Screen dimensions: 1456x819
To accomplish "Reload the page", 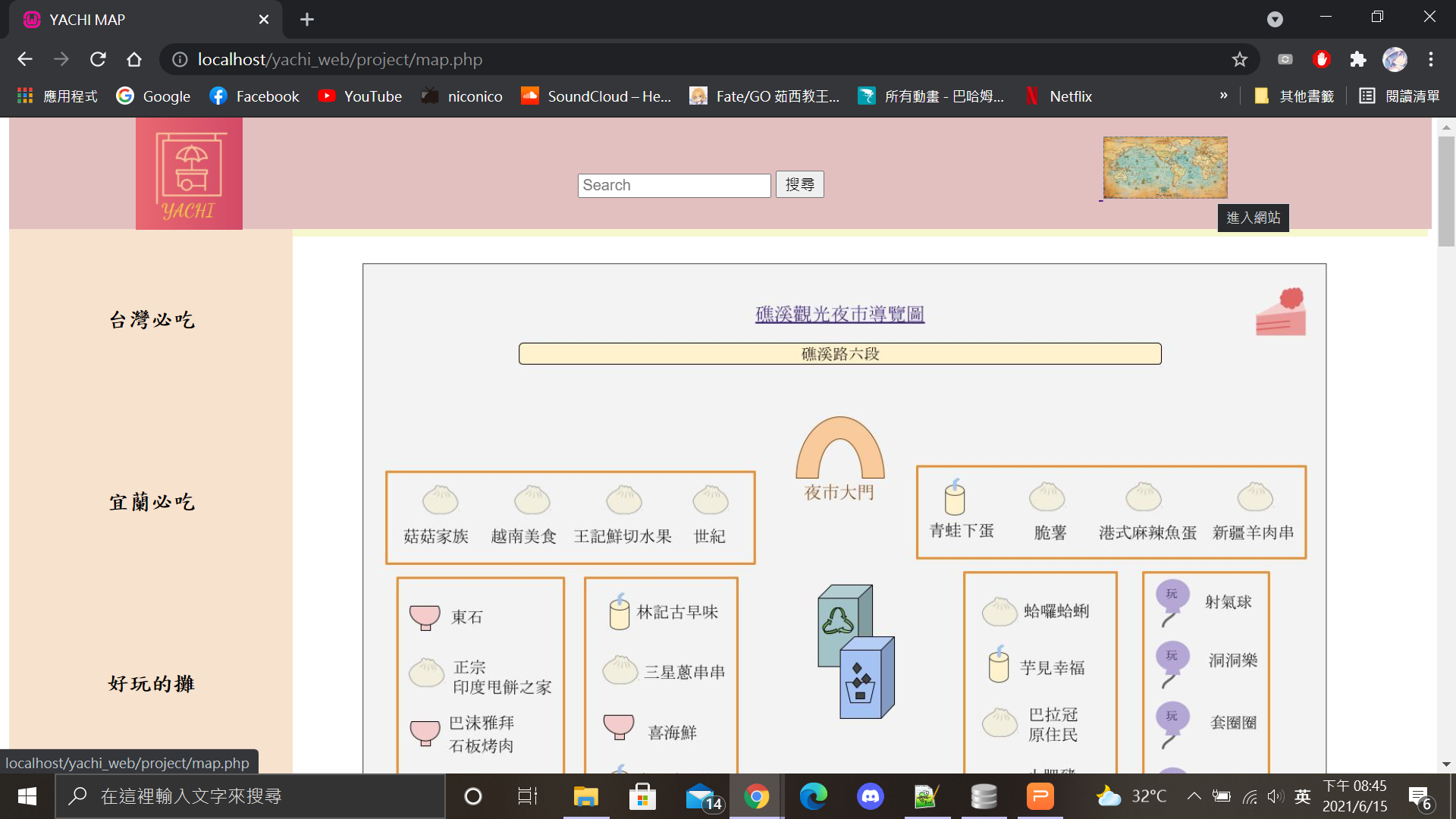I will coord(98,59).
